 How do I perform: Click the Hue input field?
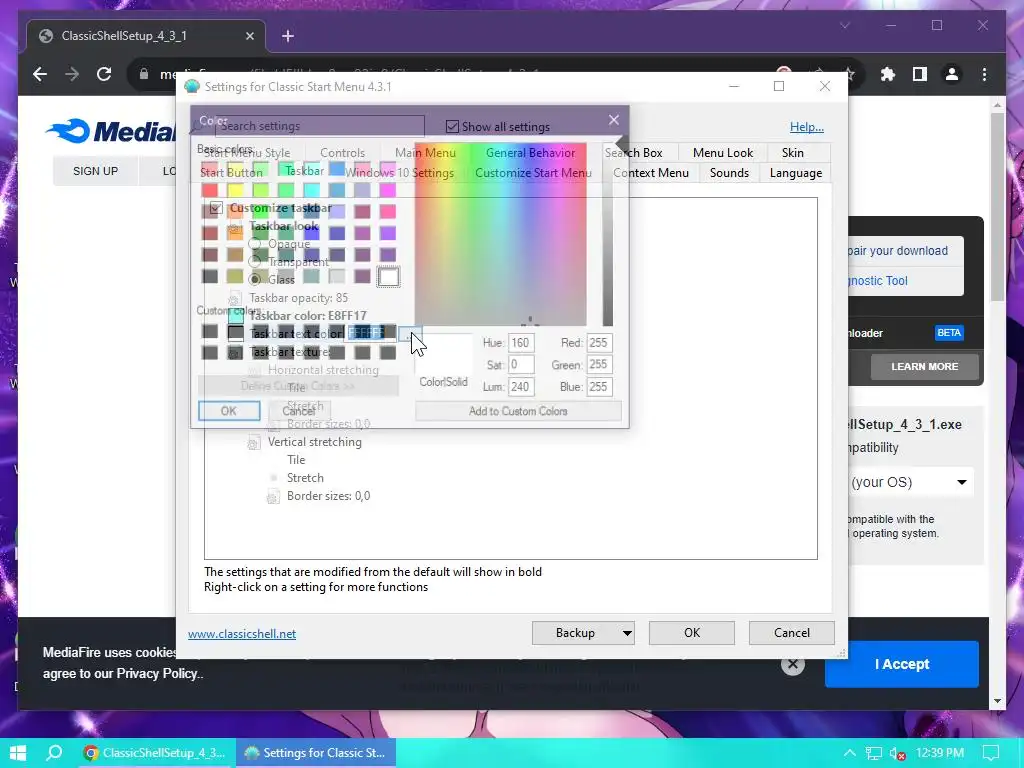pos(520,343)
